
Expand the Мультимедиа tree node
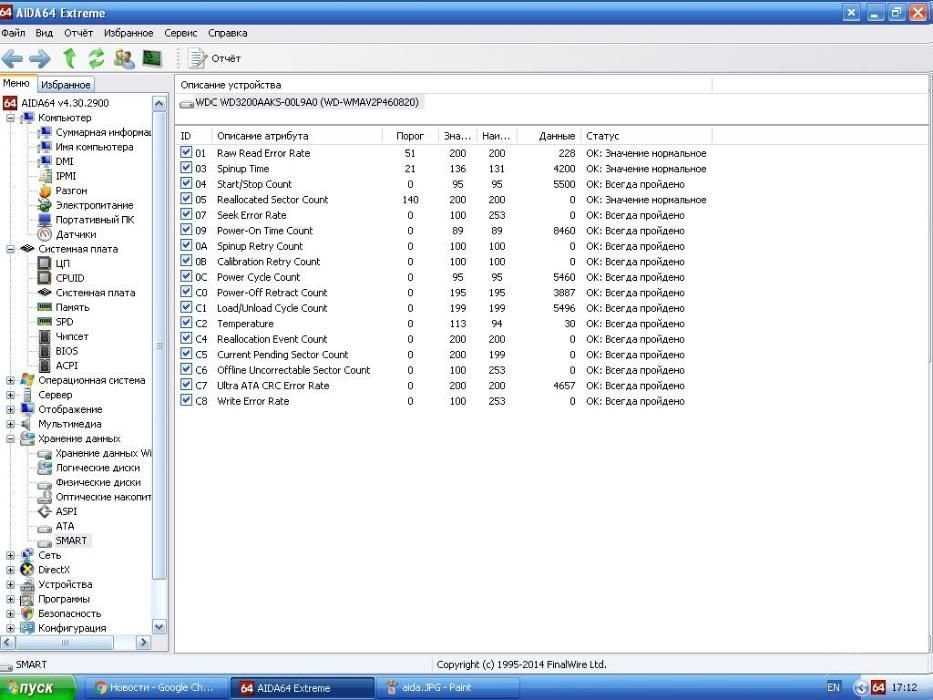point(10,424)
